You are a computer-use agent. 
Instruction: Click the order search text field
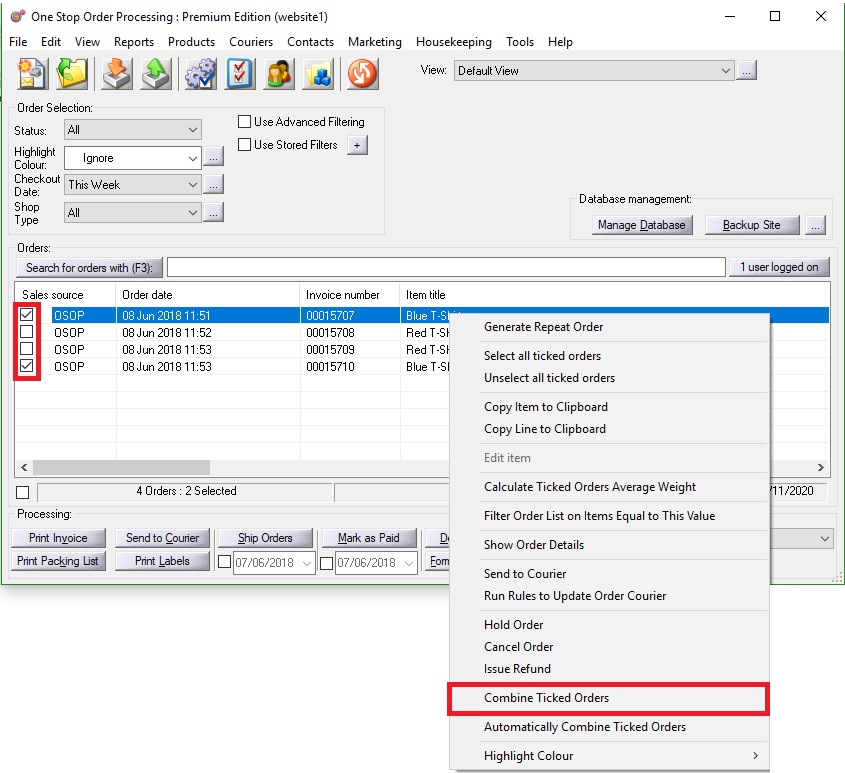[x=446, y=267]
